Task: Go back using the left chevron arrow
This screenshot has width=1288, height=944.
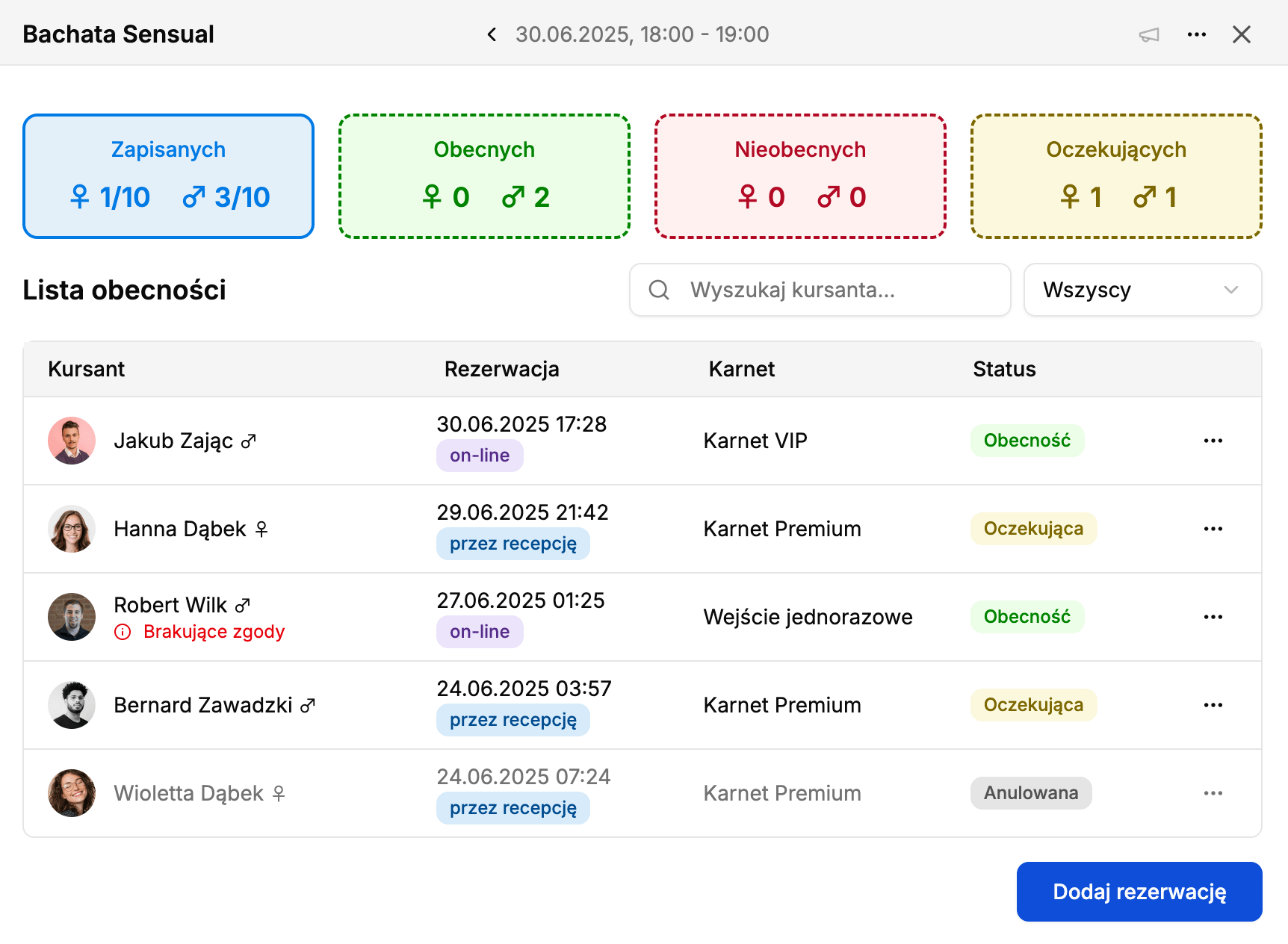Action: [492, 34]
